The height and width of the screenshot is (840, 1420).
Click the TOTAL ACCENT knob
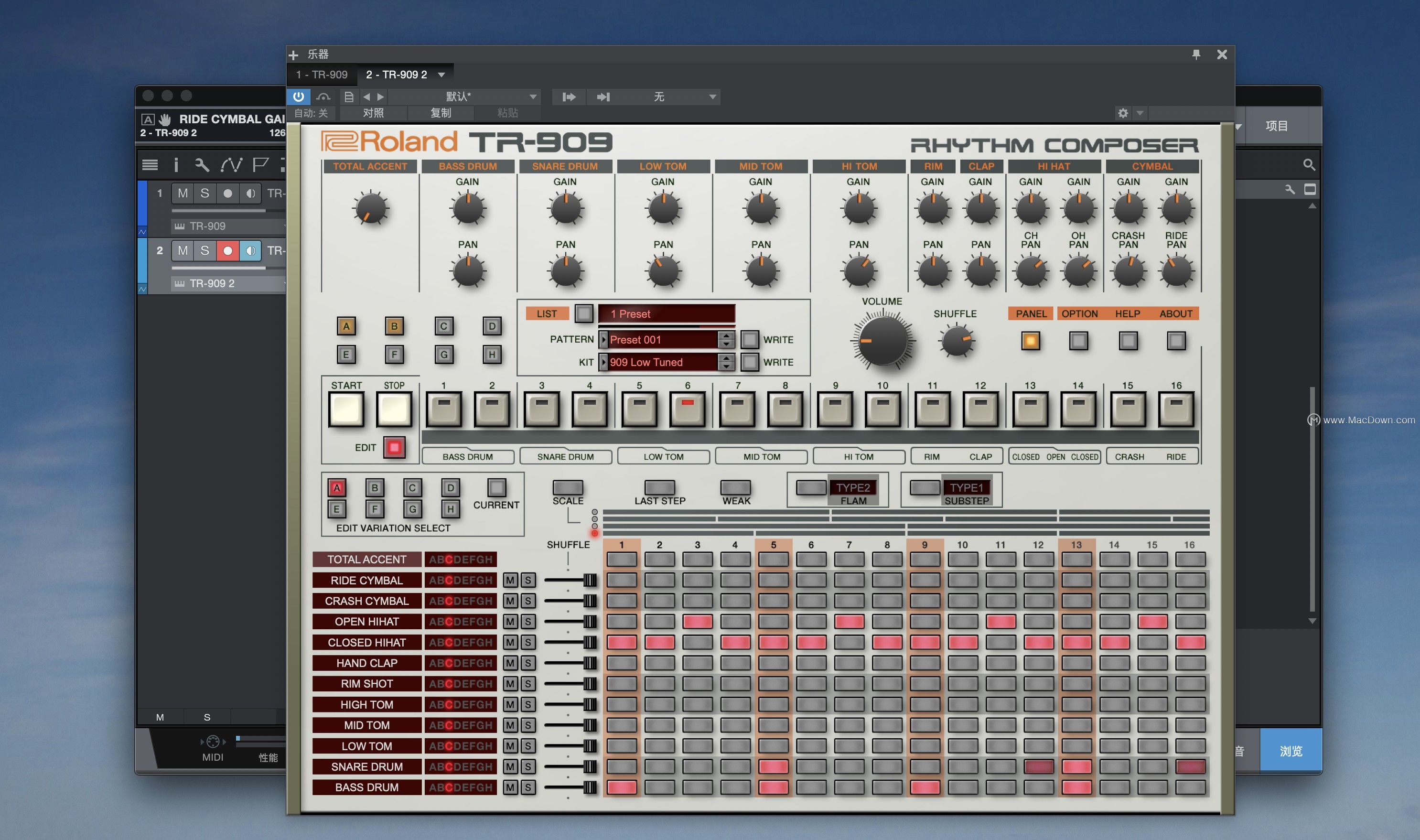pos(370,209)
